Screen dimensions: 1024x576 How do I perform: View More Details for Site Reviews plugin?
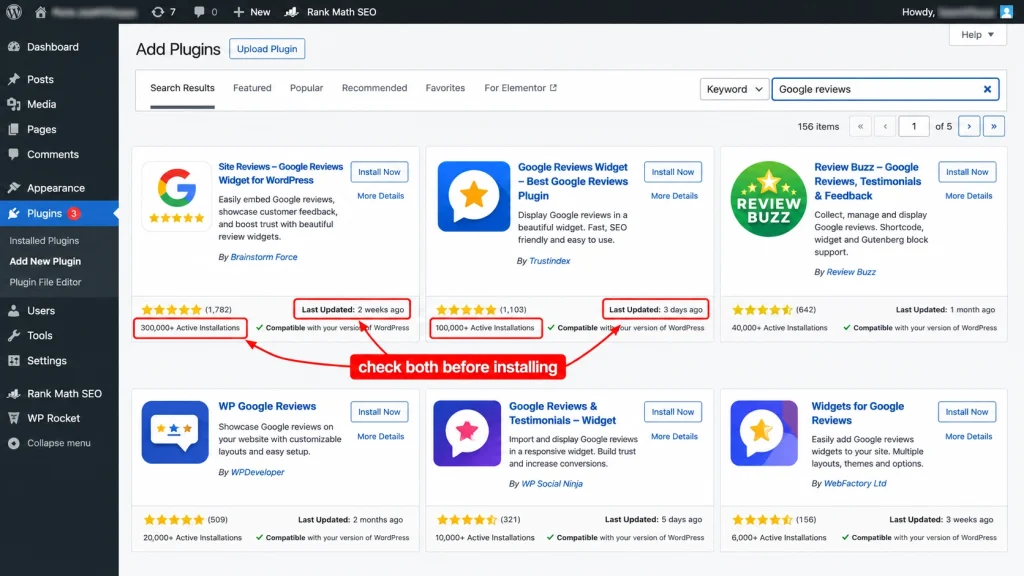tap(381, 196)
